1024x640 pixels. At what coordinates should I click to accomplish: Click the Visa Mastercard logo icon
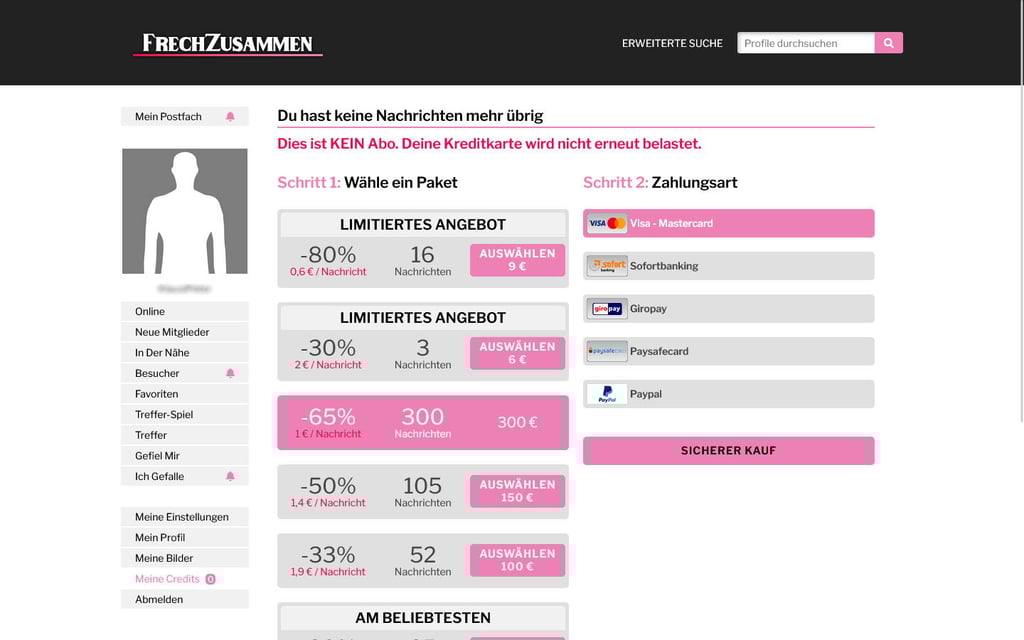[607, 223]
